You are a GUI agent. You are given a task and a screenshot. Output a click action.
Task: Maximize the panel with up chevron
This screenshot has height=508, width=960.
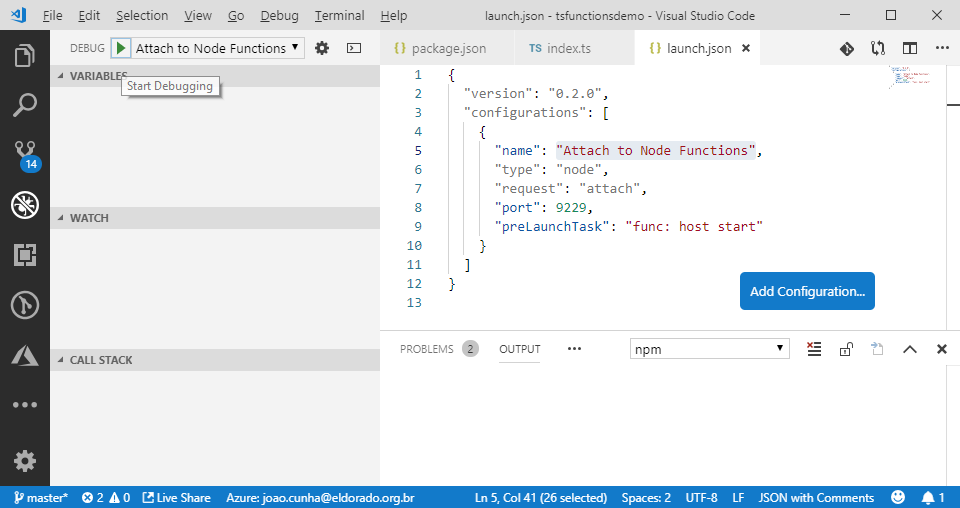(910, 349)
